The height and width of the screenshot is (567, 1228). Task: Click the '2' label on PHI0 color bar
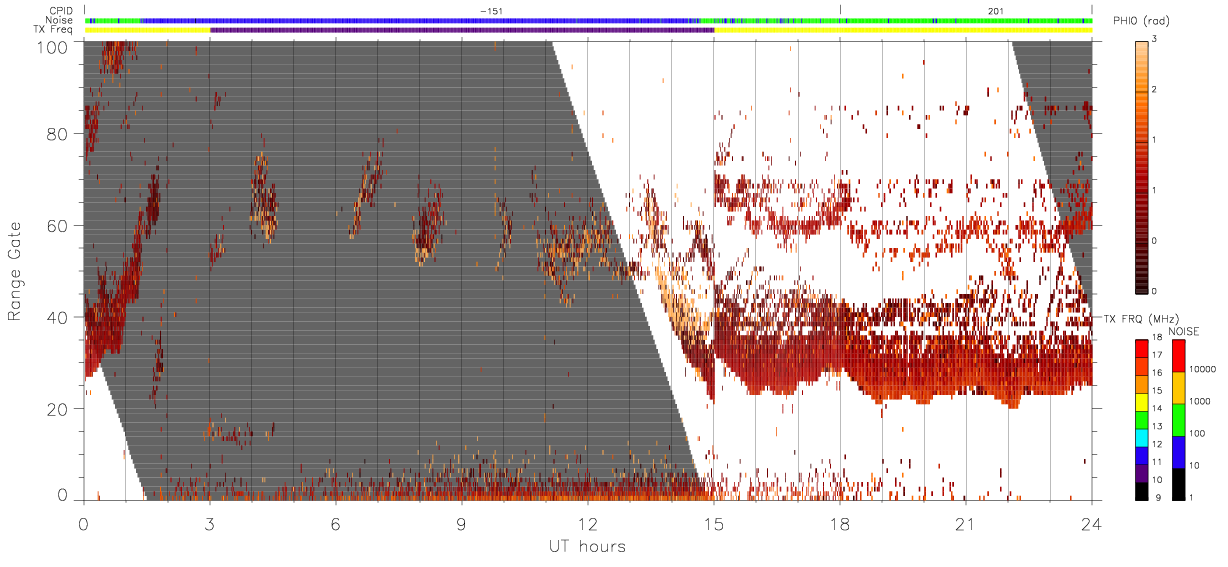(1155, 90)
